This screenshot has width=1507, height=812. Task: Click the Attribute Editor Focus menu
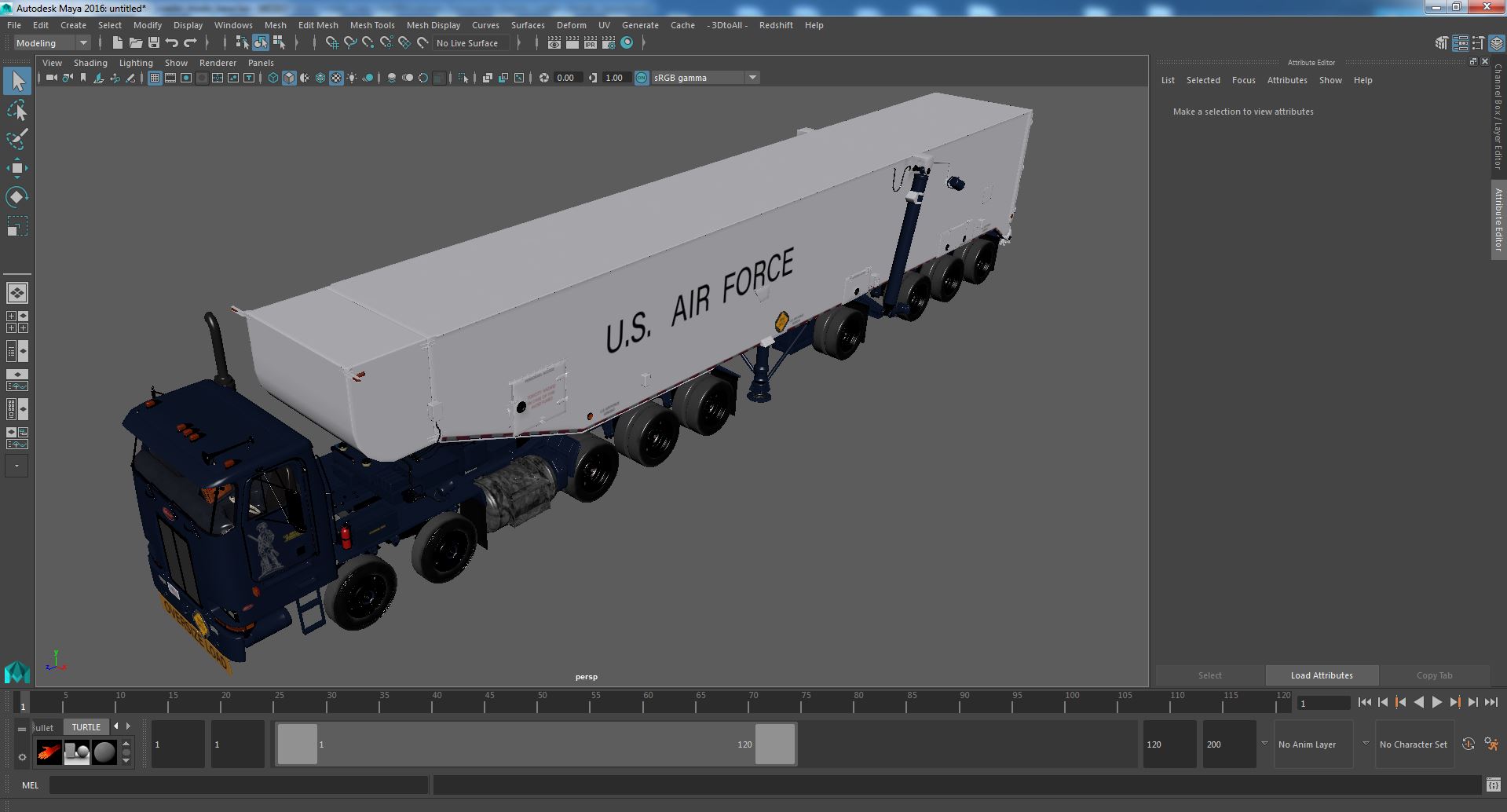(1243, 80)
